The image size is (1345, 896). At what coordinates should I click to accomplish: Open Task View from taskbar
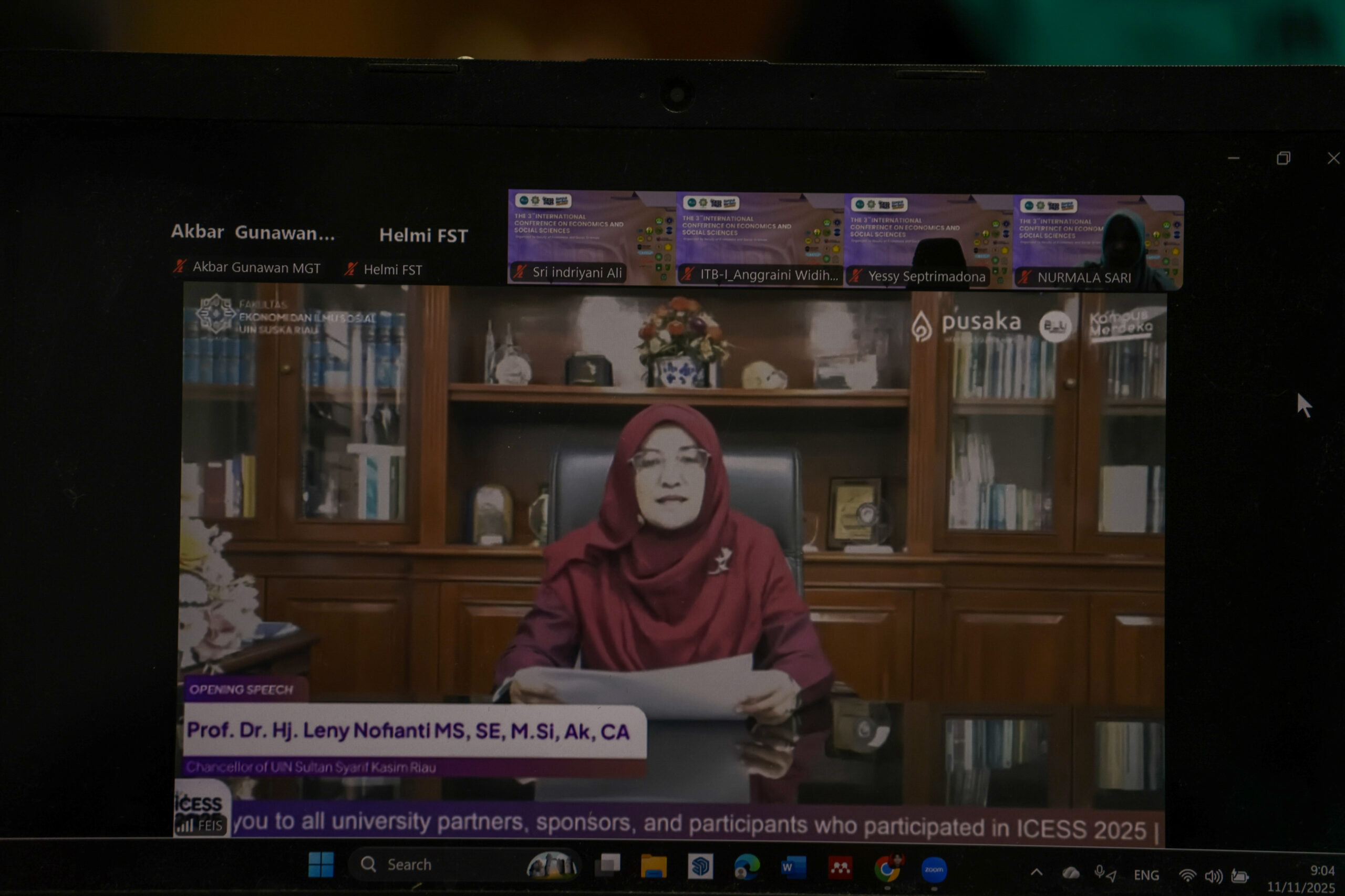(608, 865)
